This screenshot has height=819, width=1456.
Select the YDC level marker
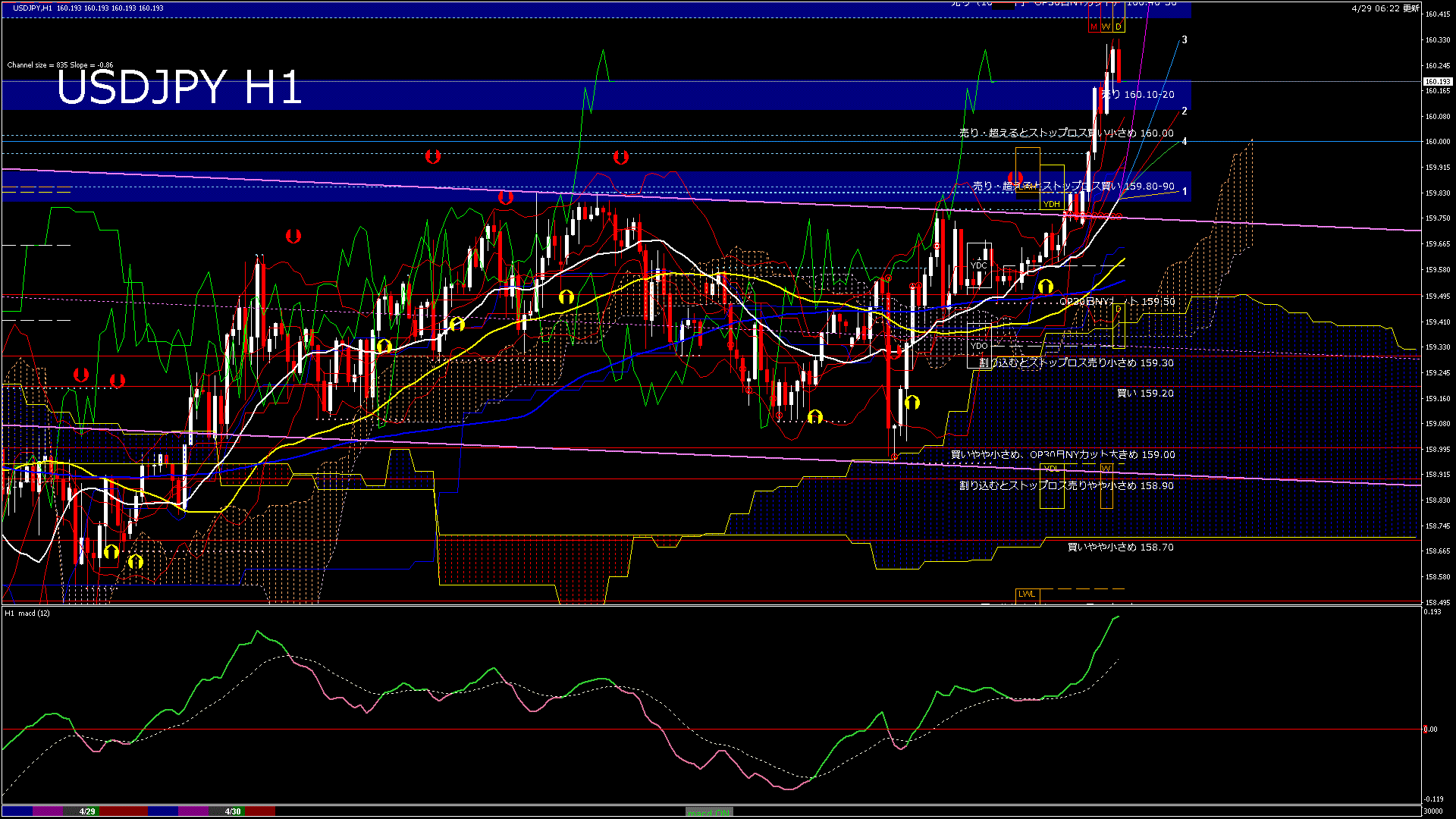979,265
